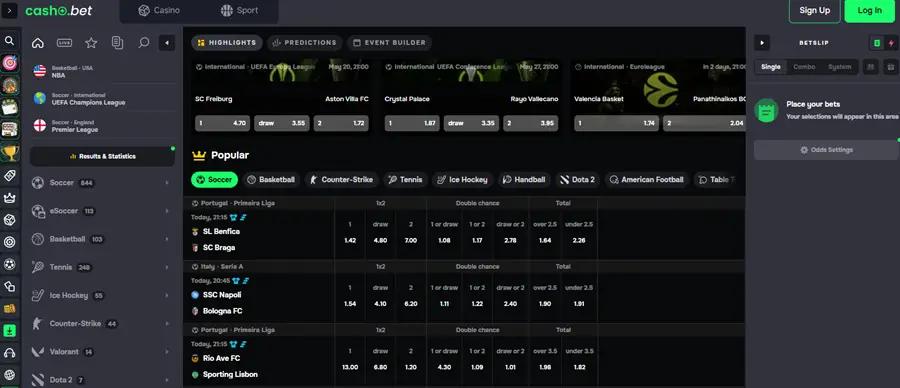The height and width of the screenshot is (388, 900).
Task: Expand the Basketball category in the sidebar
Action: [102, 239]
